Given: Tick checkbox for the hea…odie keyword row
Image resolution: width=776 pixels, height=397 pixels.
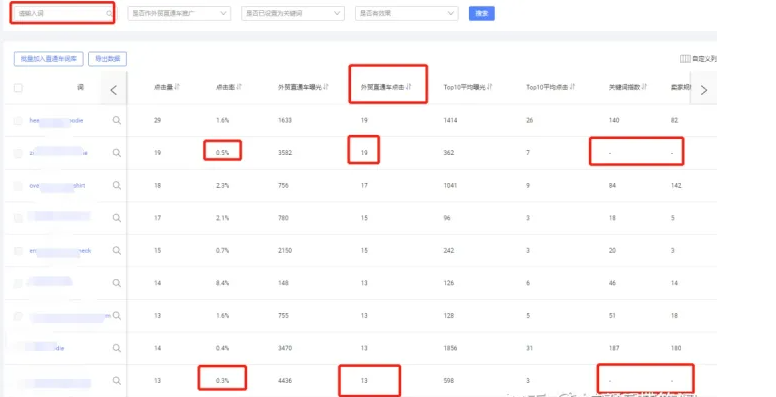Looking at the screenshot, I should click(18, 121).
